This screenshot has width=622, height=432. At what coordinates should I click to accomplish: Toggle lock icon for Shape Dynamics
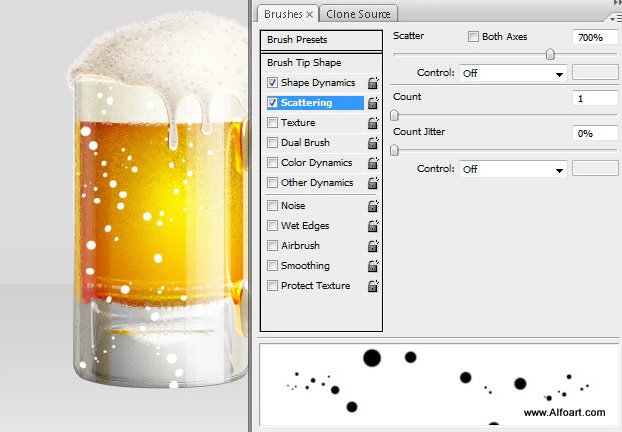click(372, 83)
